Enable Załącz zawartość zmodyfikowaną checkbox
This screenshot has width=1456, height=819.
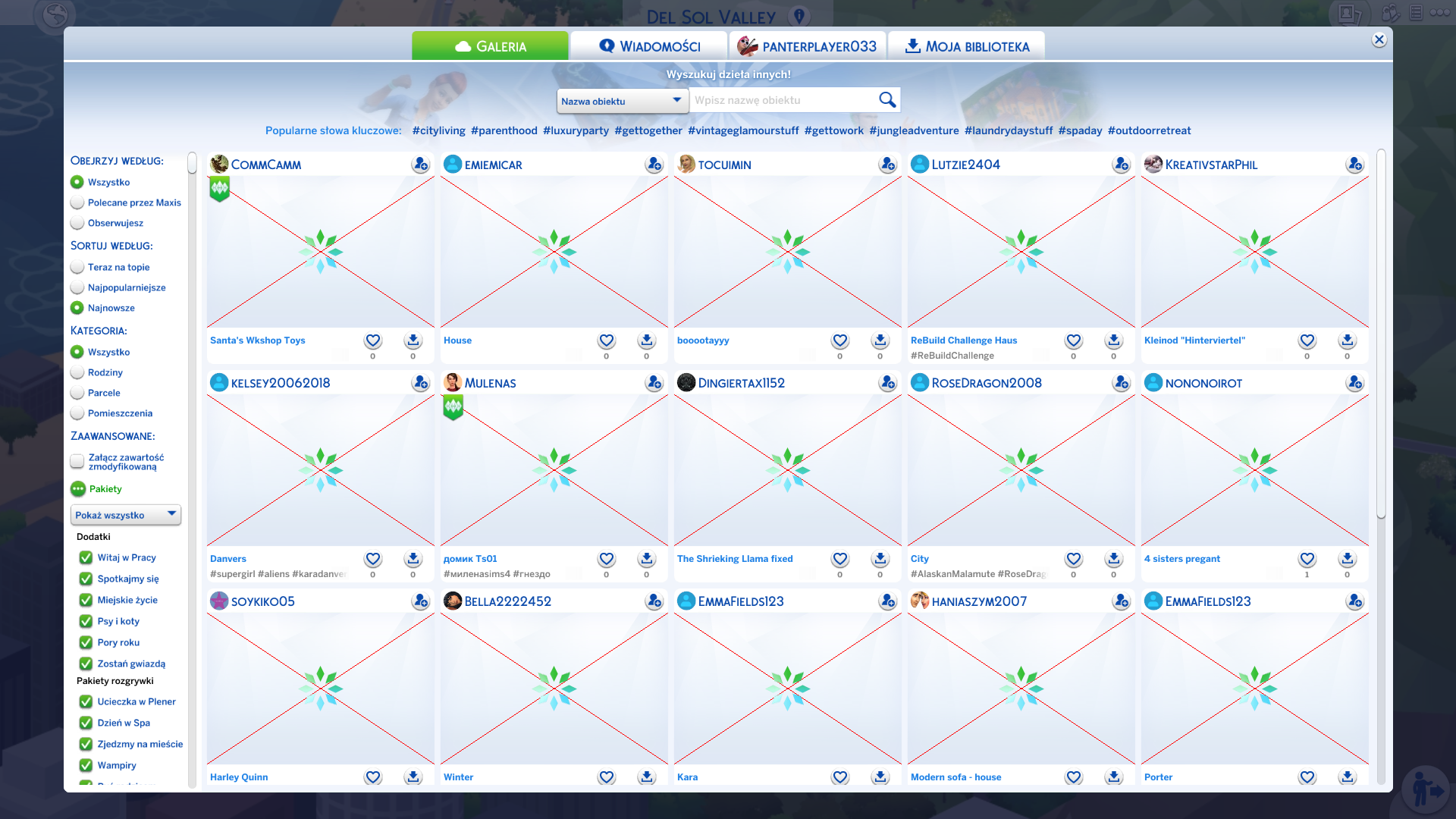tap(77, 461)
